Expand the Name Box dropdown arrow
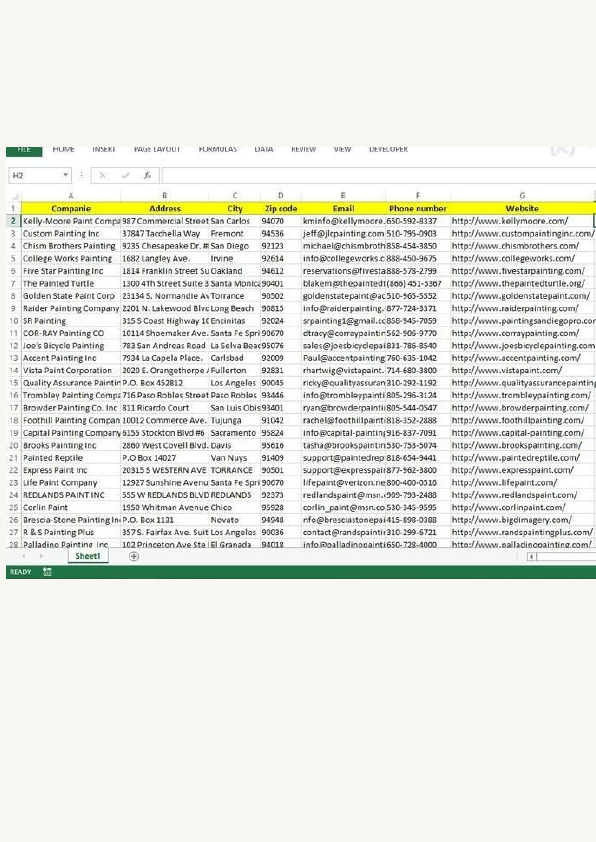Screen dimensions: 596x842 click(x=66, y=175)
